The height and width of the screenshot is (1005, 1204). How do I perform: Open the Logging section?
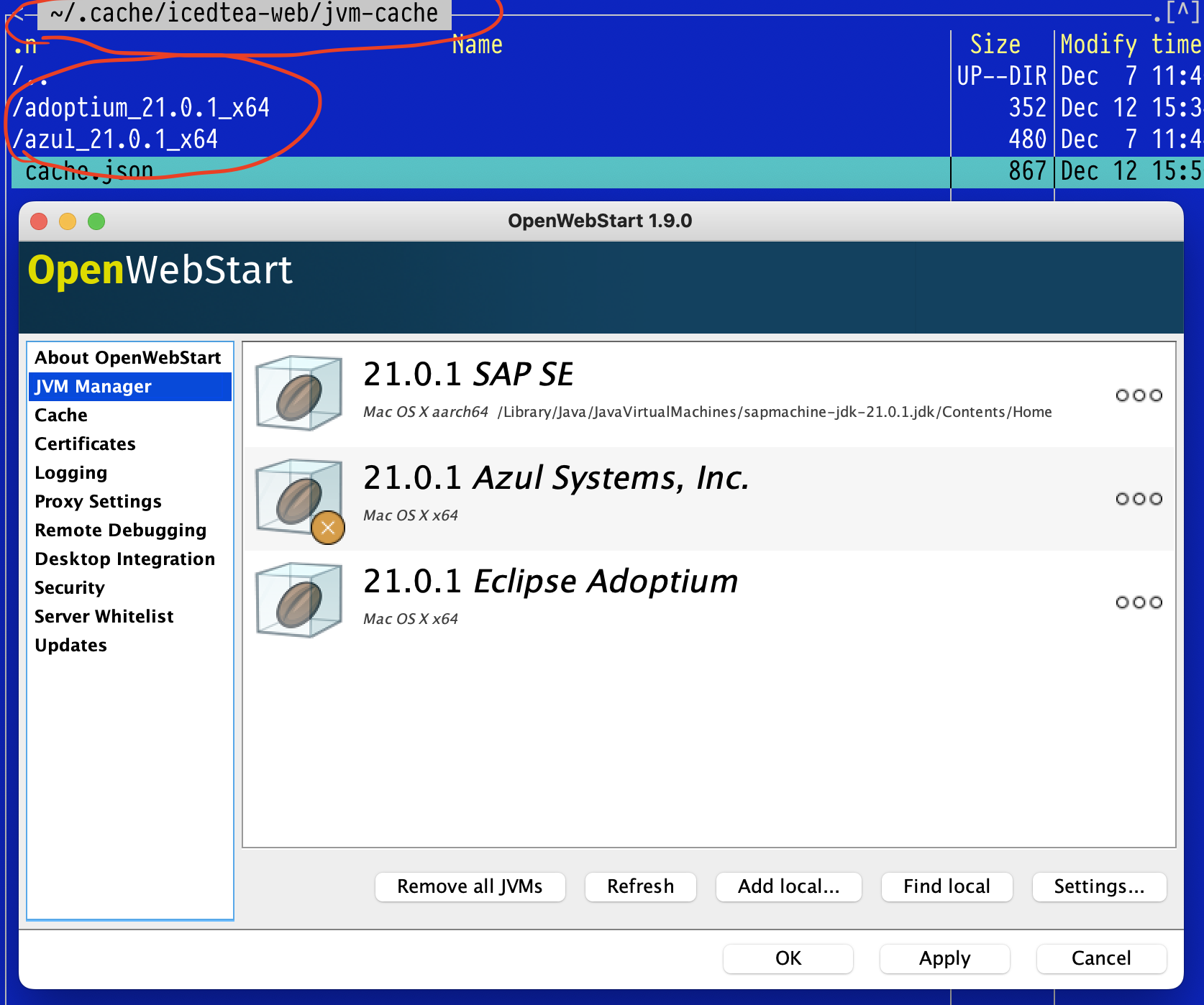pos(129,473)
